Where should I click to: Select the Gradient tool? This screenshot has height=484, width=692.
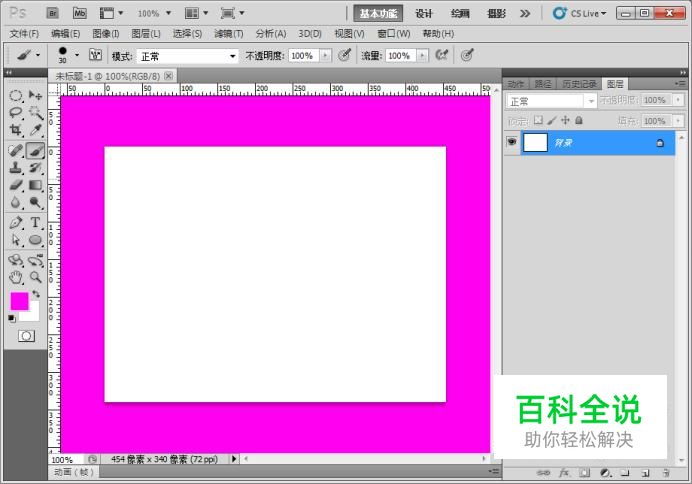[35, 185]
